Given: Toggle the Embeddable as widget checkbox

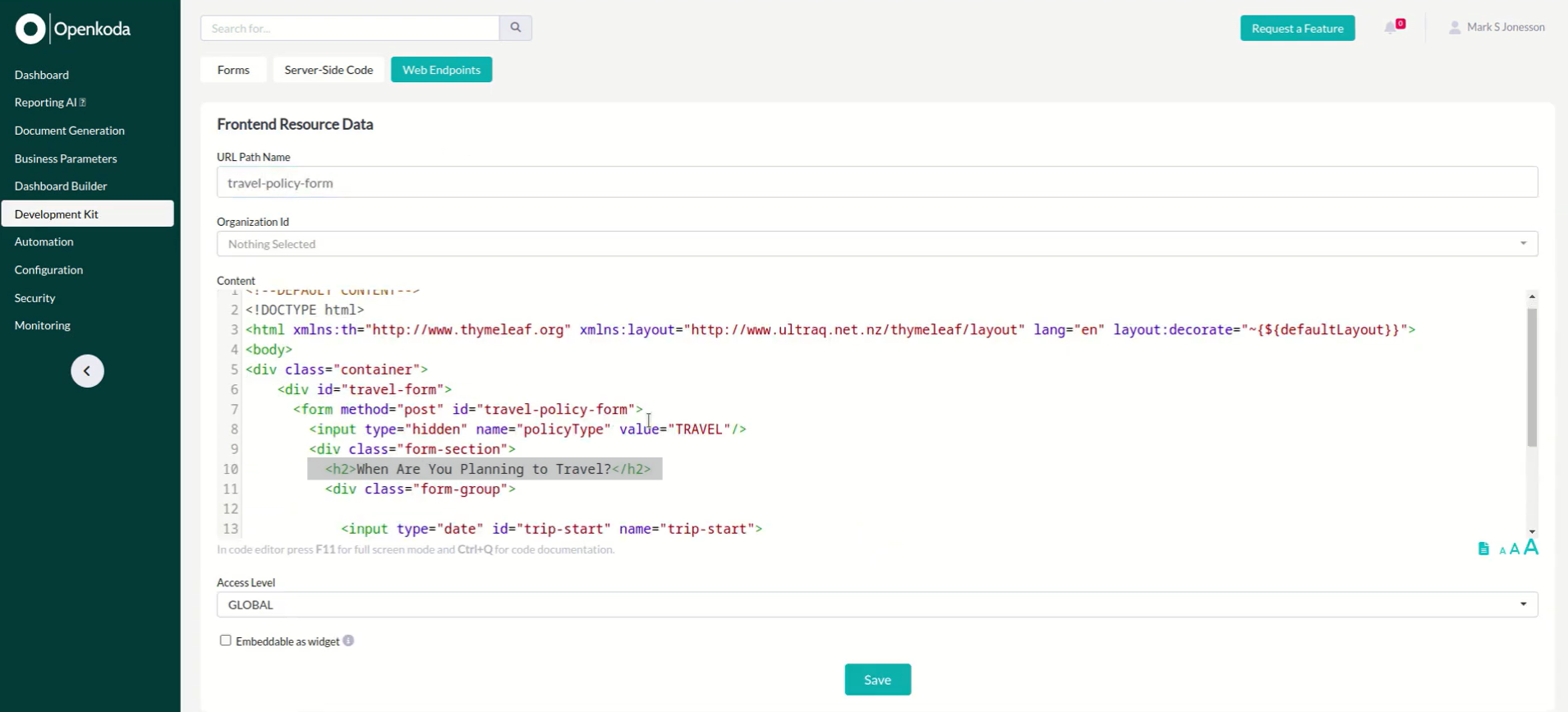Looking at the screenshot, I should pyautogui.click(x=225, y=641).
